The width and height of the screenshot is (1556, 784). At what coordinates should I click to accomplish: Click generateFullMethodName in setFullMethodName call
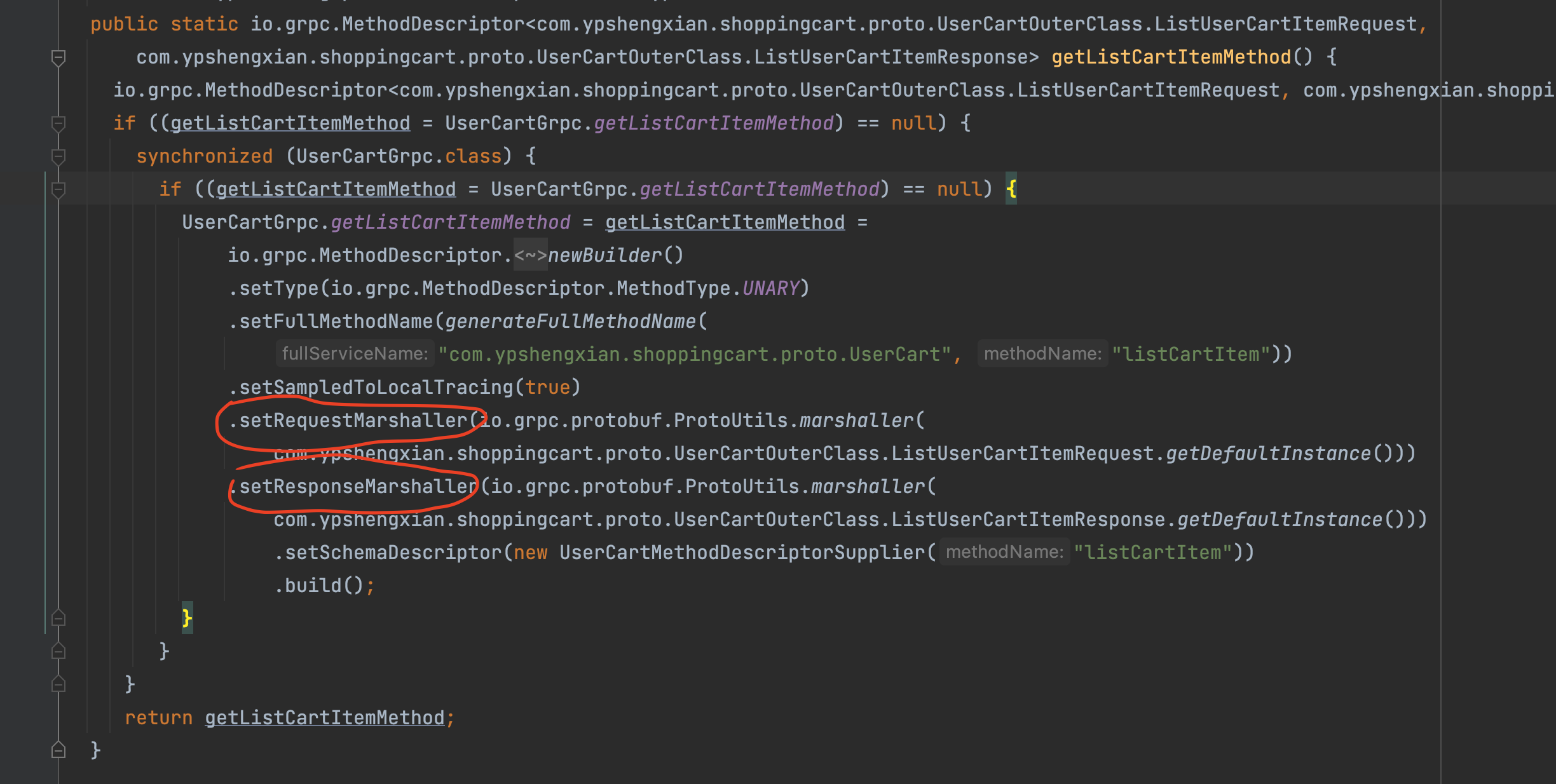point(570,321)
